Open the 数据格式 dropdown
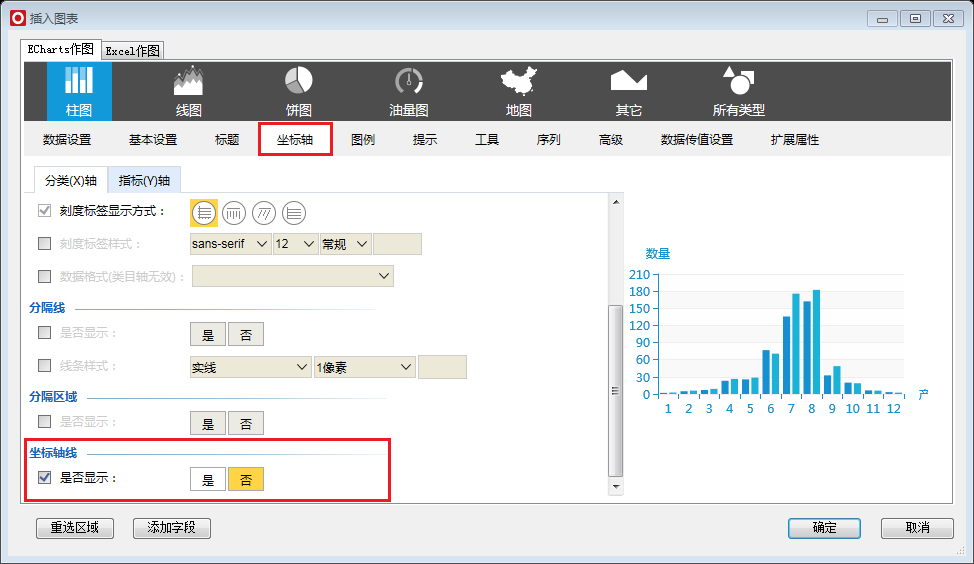Screen dimensions: 974x564 tap(293, 276)
